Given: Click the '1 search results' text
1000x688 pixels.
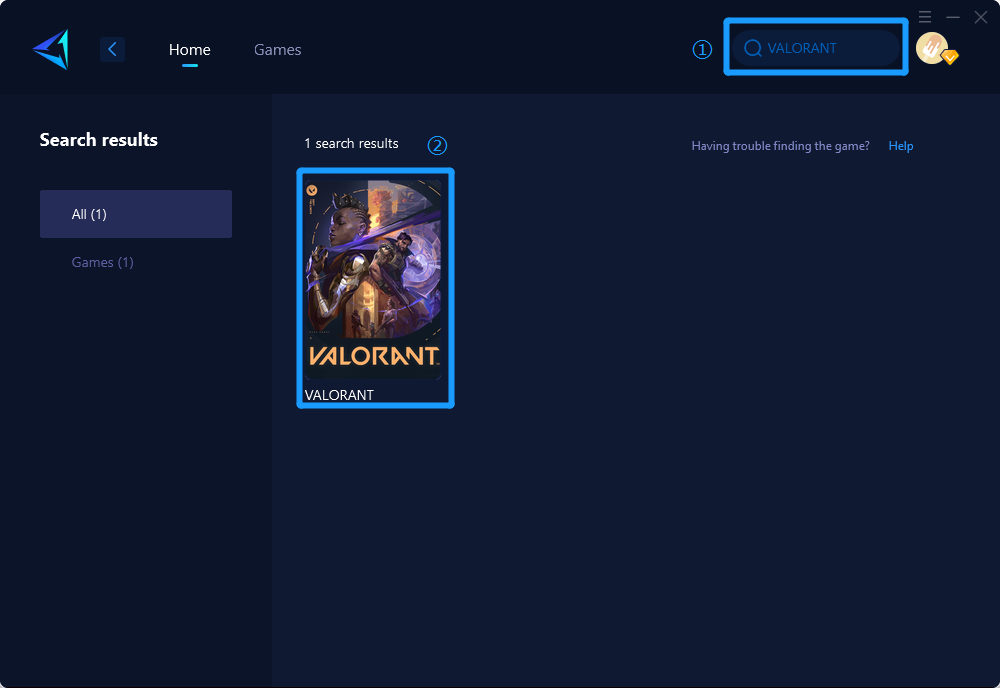Looking at the screenshot, I should tap(351, 143).
